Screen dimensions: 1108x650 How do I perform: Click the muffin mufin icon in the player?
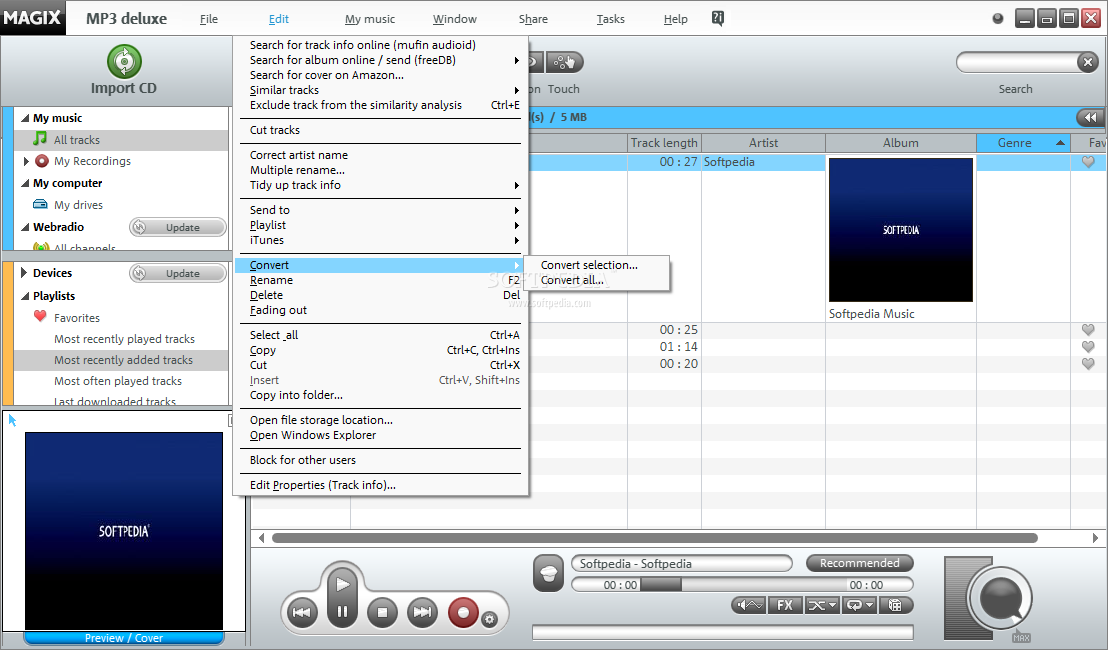[x=548, y=573]
